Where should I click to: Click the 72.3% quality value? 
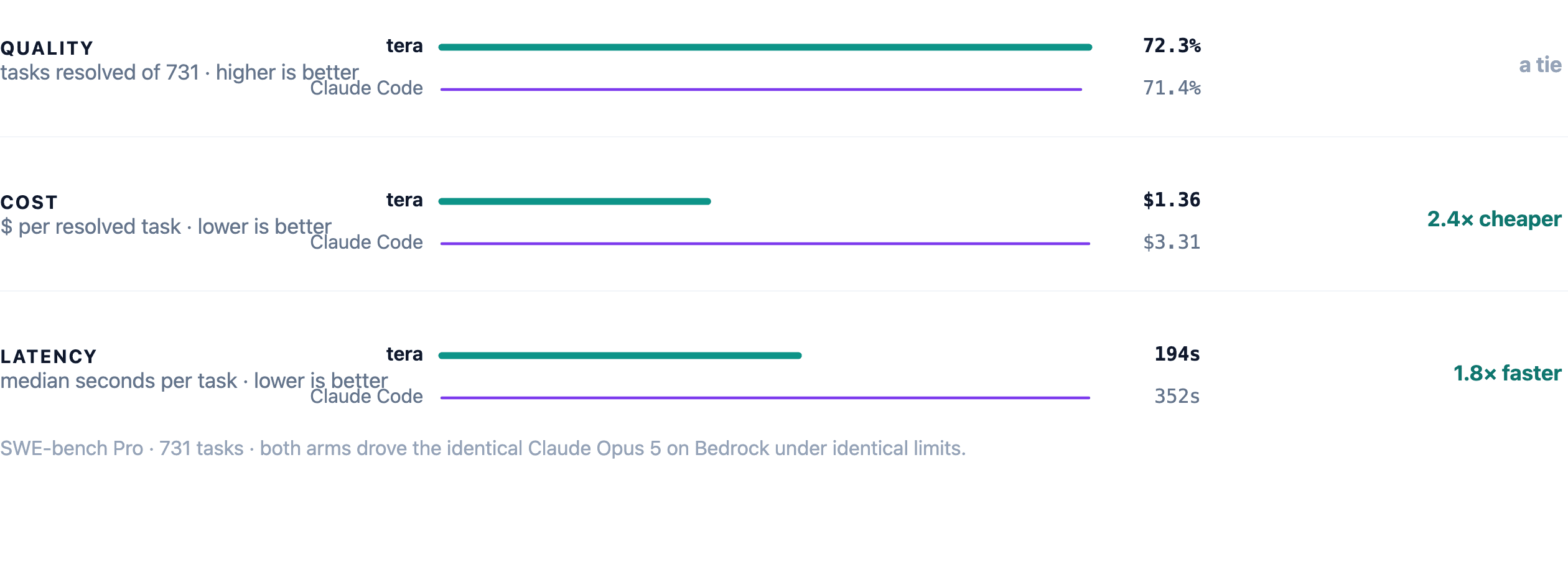[1172, 46]
